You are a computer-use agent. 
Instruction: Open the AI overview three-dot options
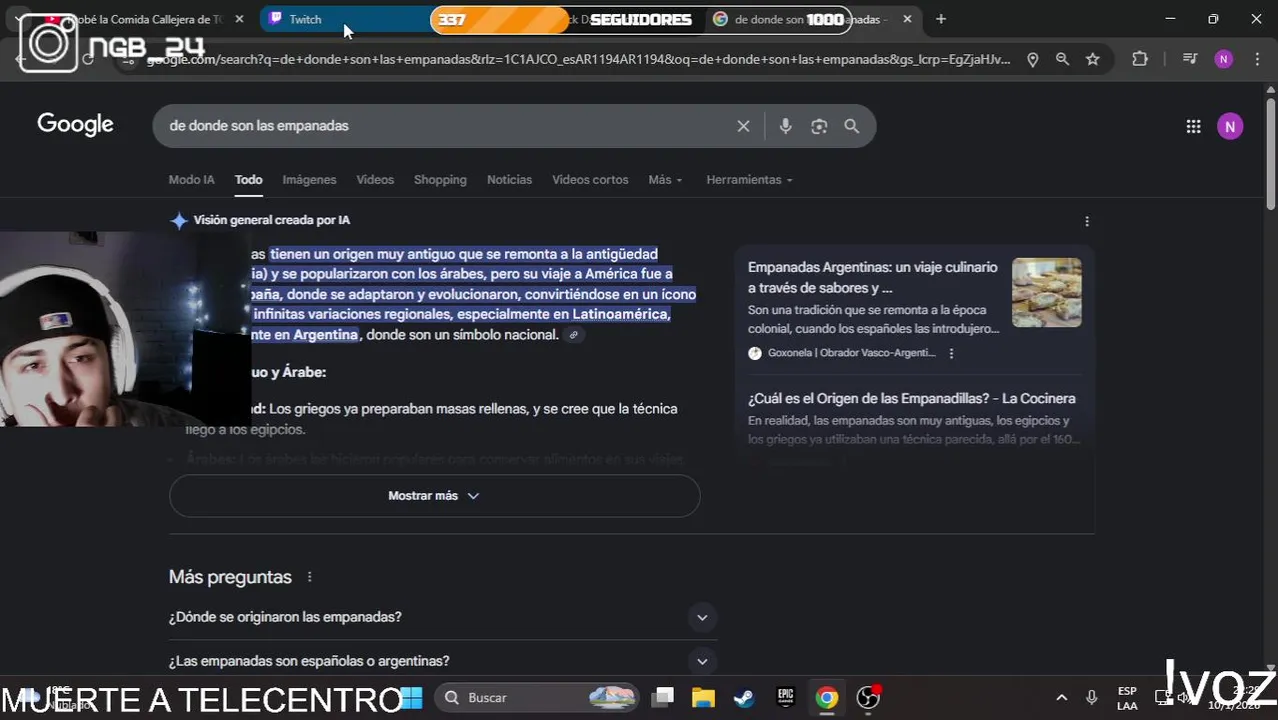tap(1087, 221)
